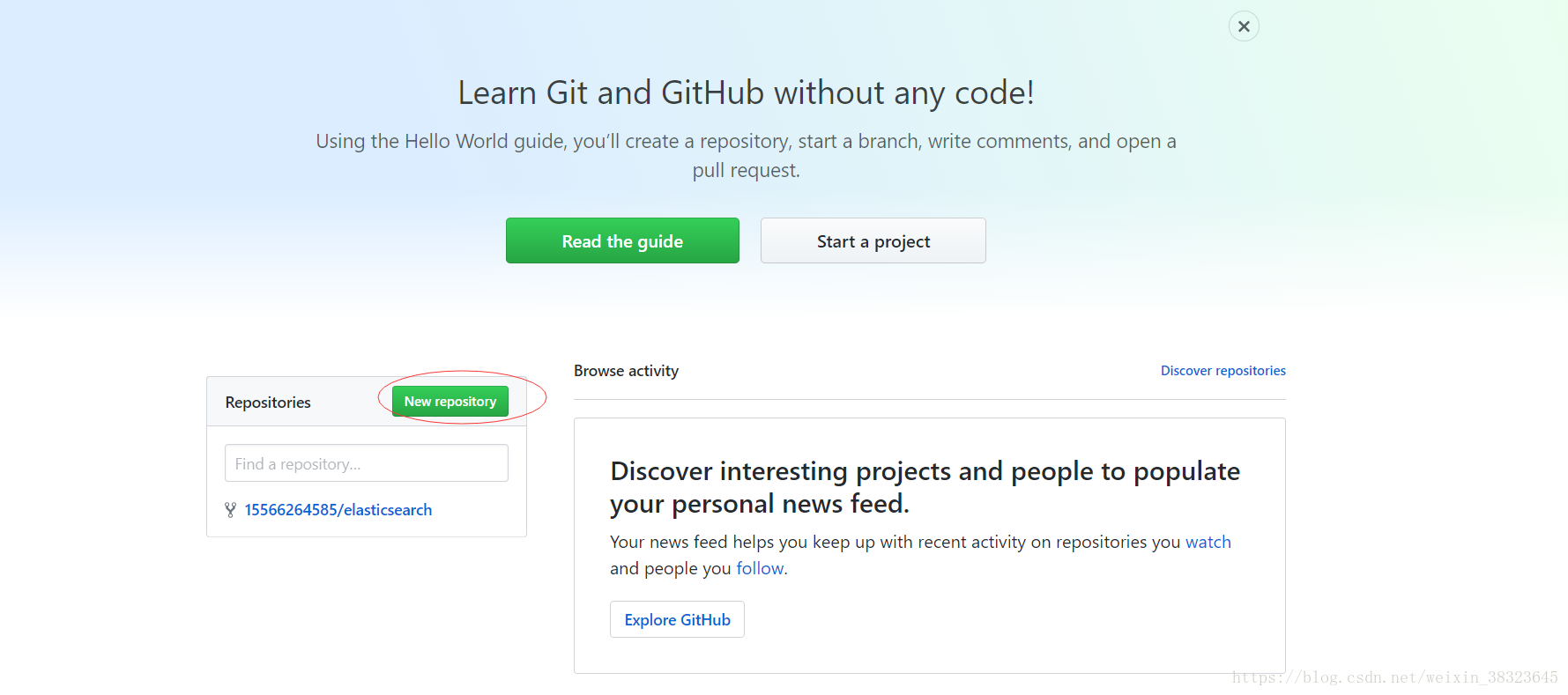Focus the Find a repository search field
This screenshot has height=695, width=1568.
(x=367, y=463)
